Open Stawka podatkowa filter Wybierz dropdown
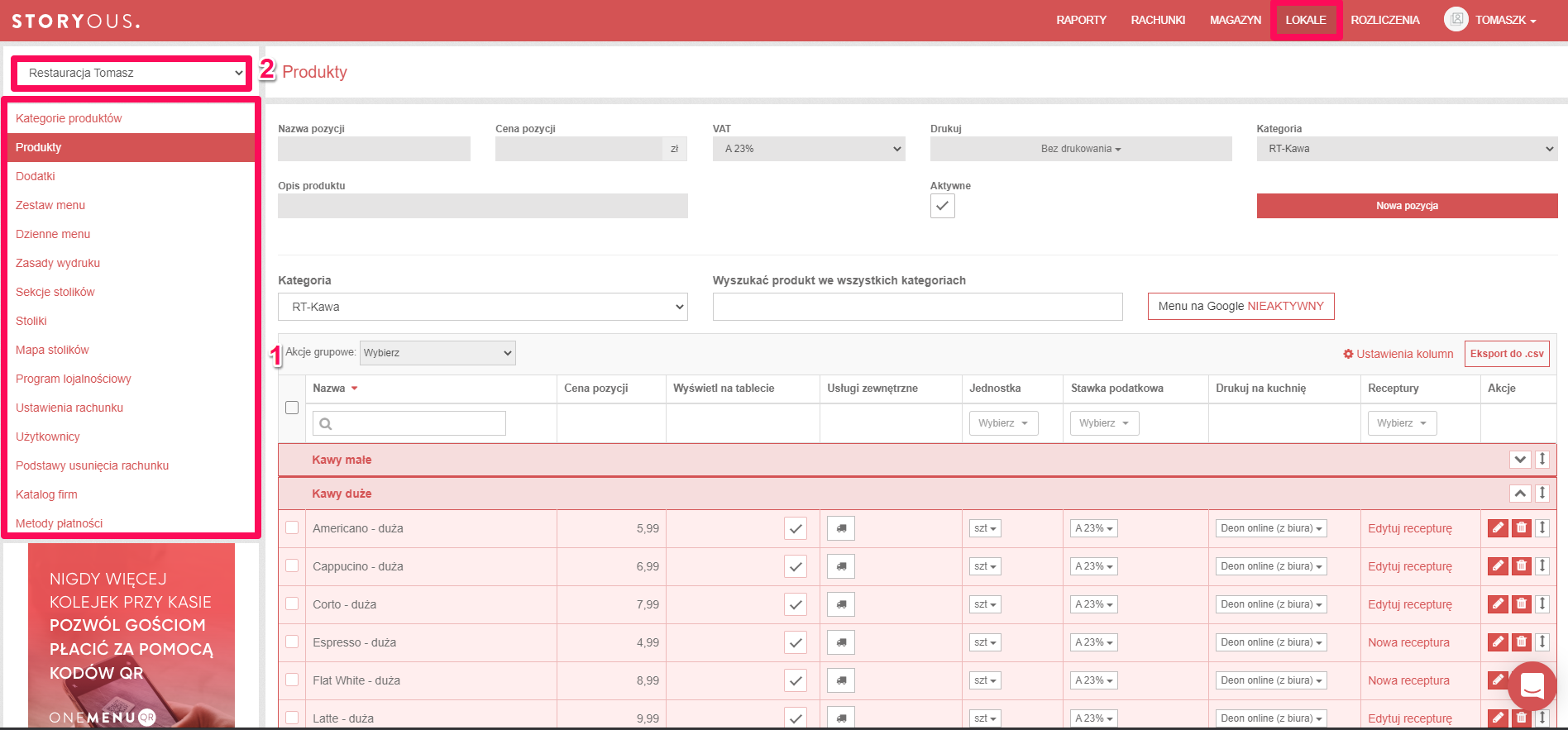This screenshot has width=1568, height=730. pyautogui.click(x=1104, y=423)
